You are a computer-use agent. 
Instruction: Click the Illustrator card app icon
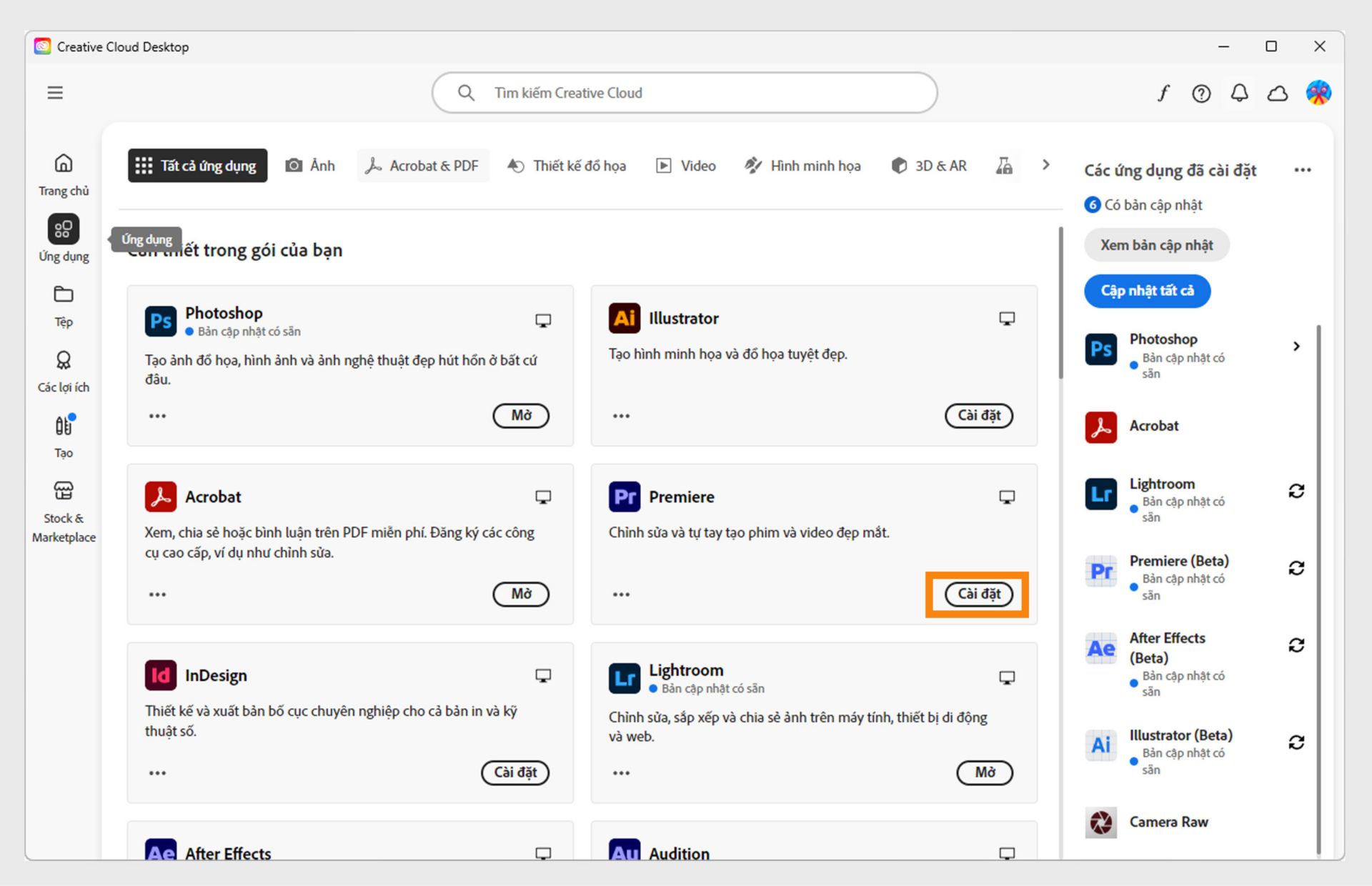click(625, 318)
